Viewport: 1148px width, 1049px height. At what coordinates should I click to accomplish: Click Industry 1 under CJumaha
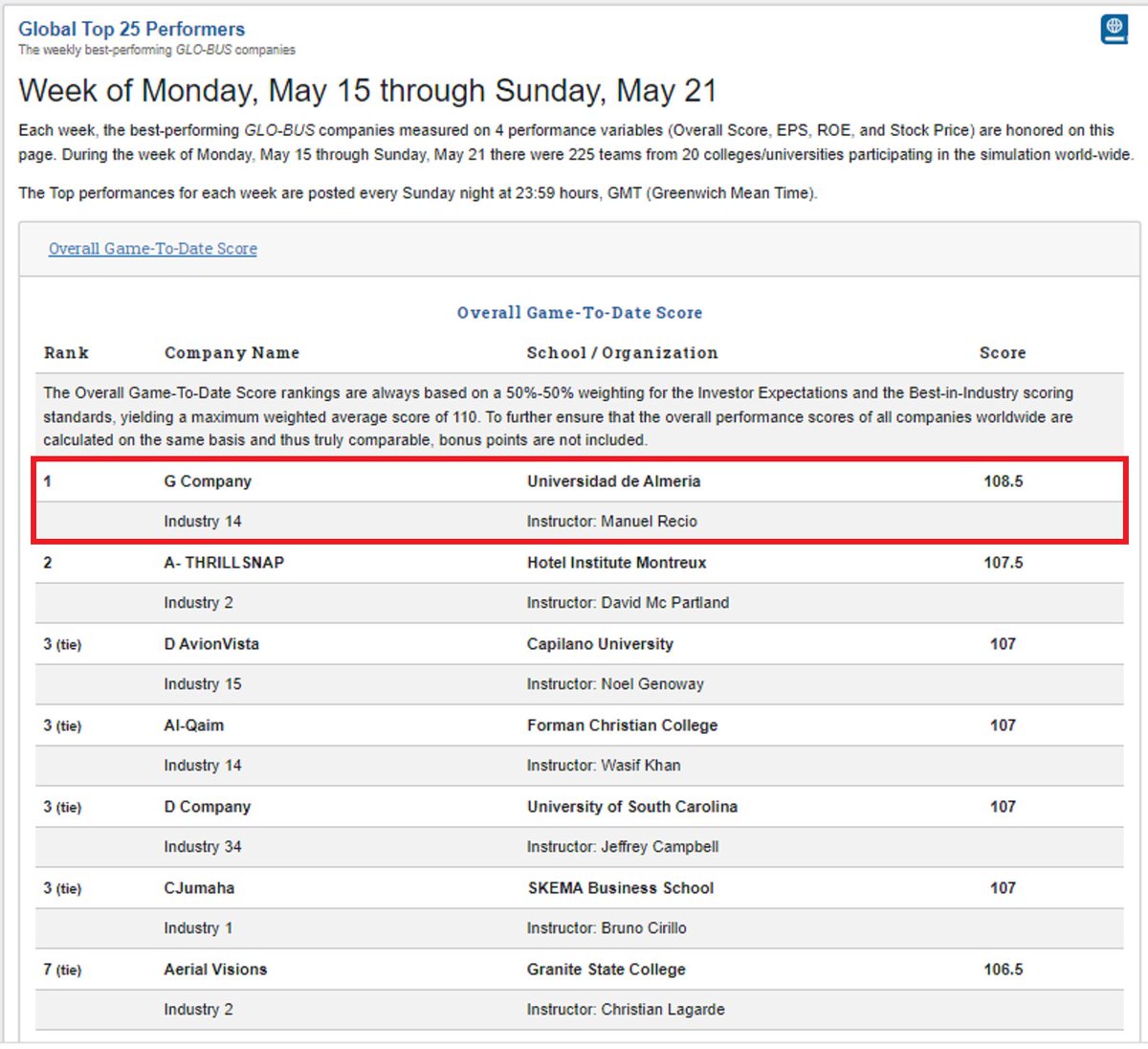[198, 928]
